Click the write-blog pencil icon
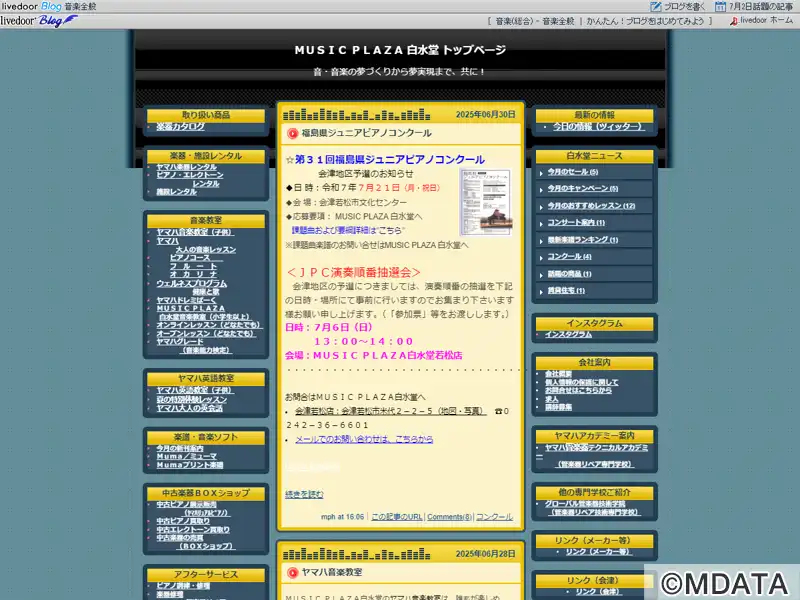800x600 pixels. tap(656, 7)
